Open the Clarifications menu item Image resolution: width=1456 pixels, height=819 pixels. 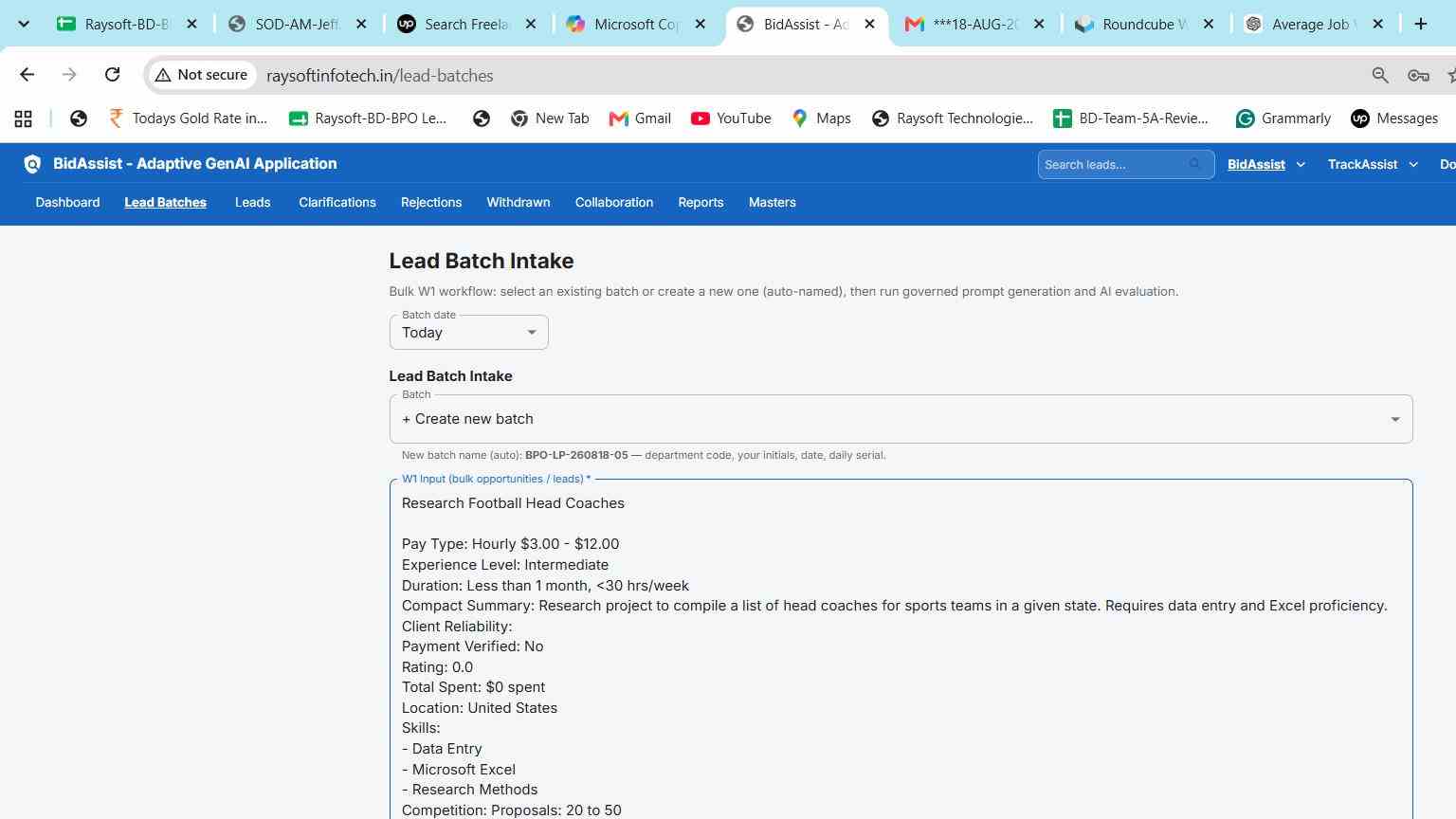(337, 202)
